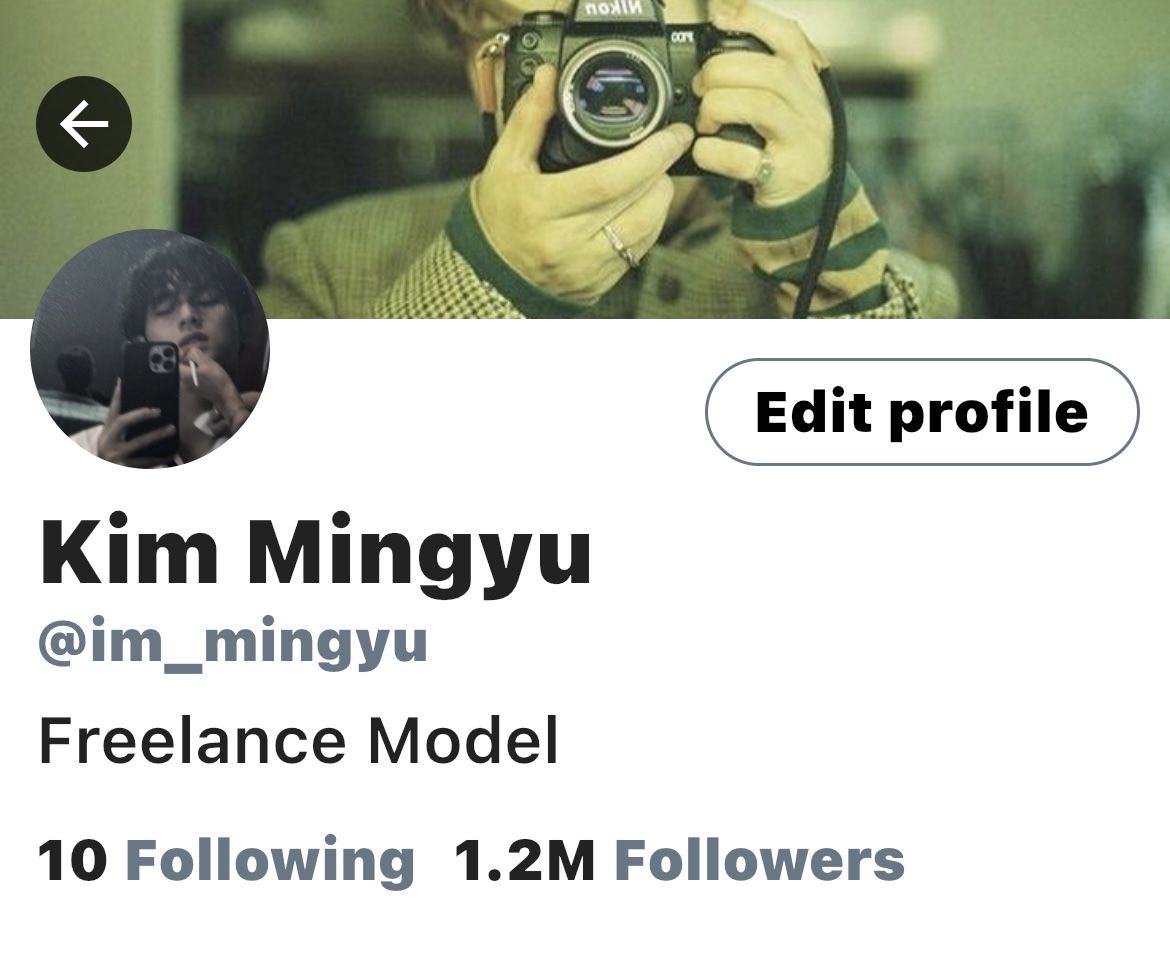Click the @im_mingyu username handle
Screen dimensions: 1170x954
233,643
